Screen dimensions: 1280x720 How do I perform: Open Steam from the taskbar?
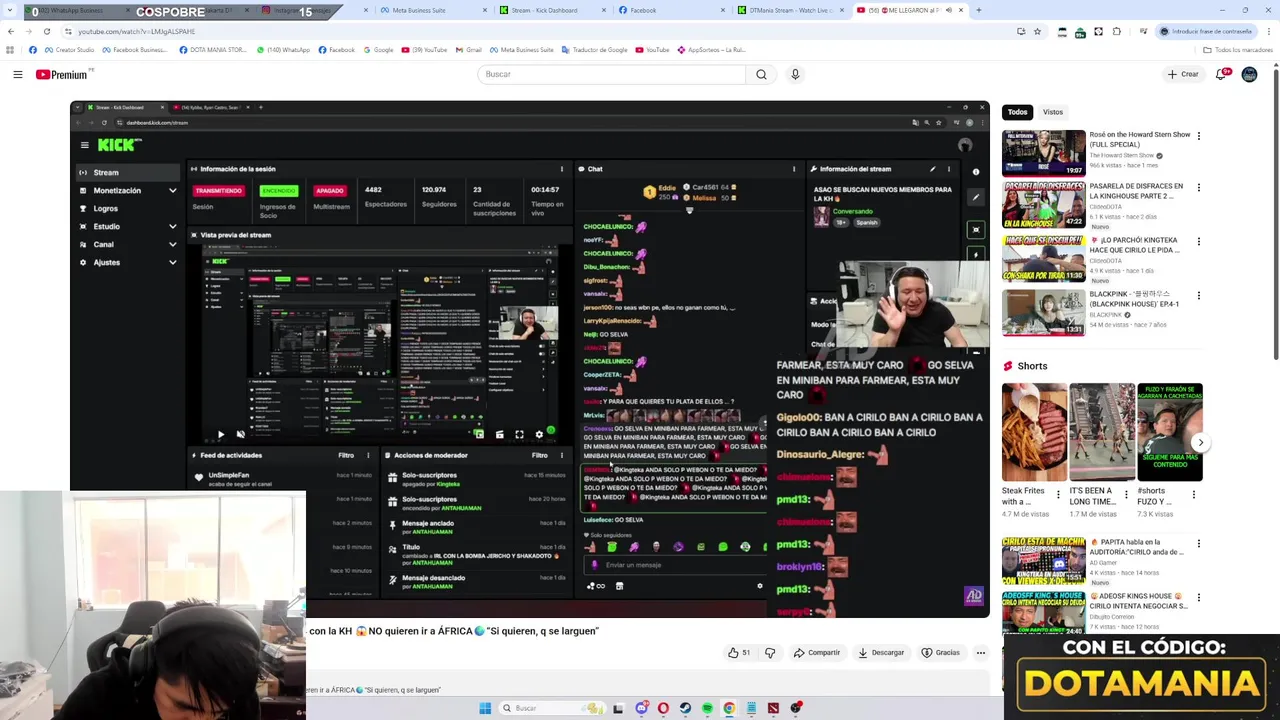[685, 708]
